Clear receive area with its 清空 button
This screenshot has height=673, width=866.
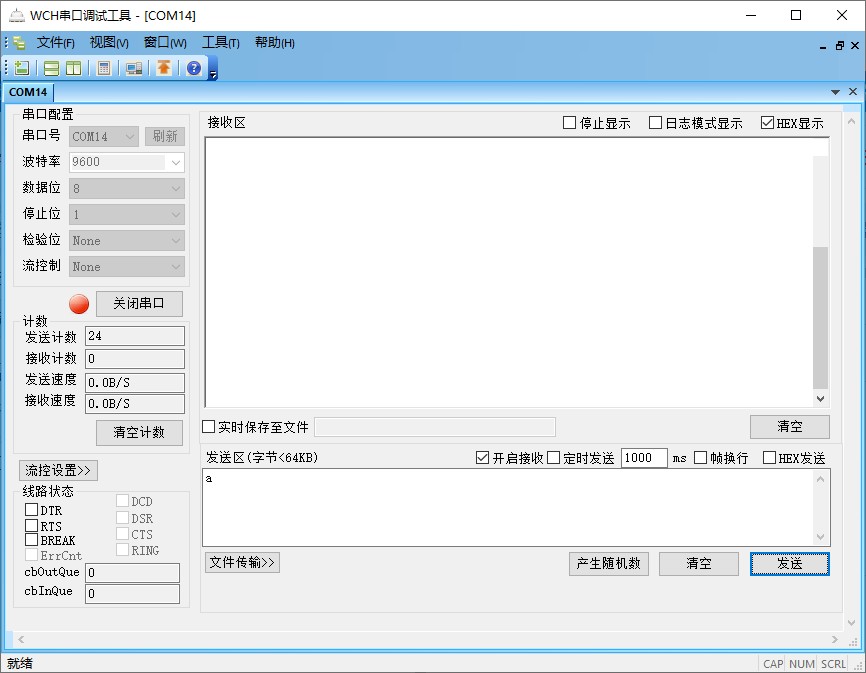click(x=790, y=427)
